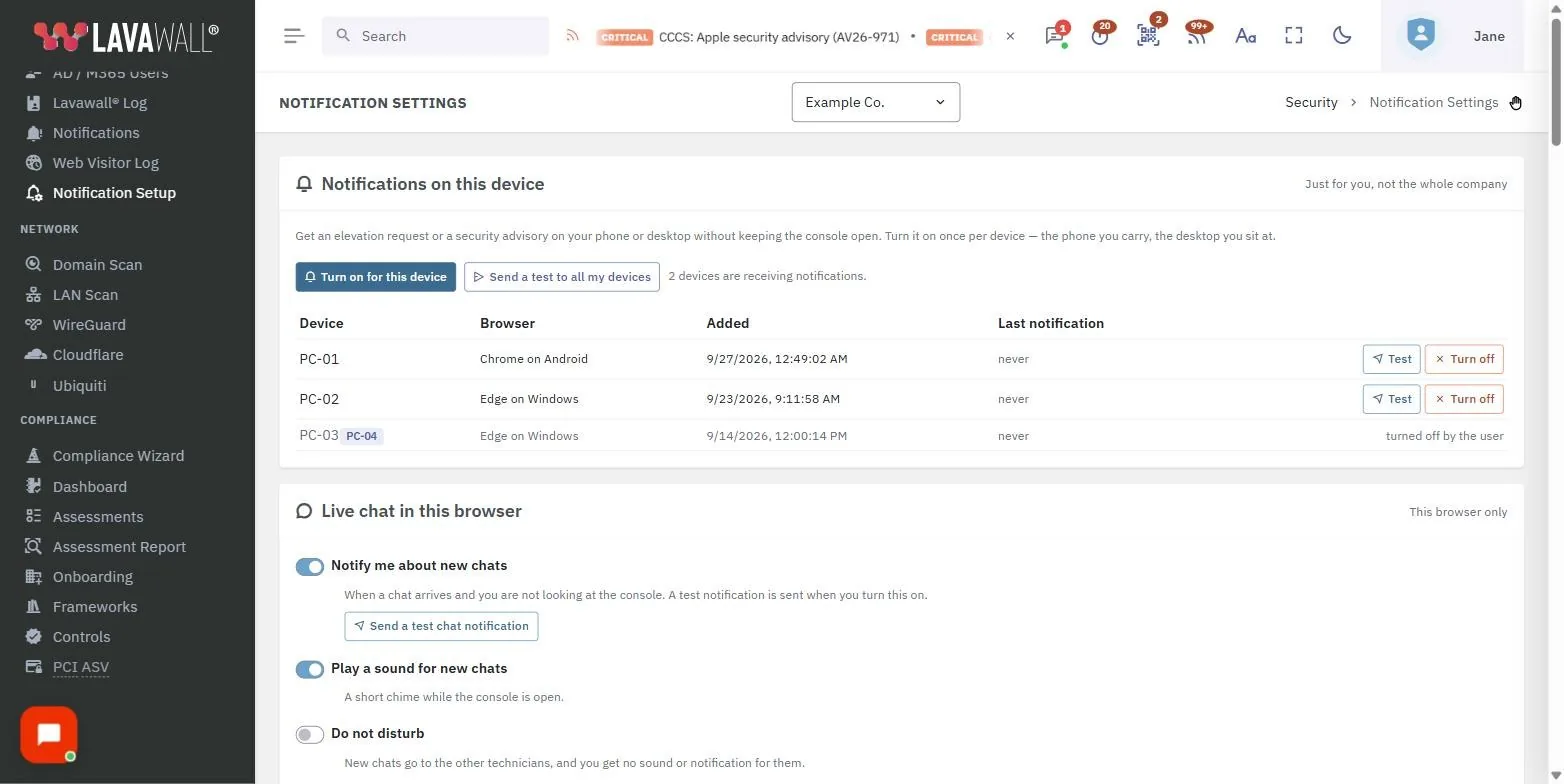Open the shield avatar user icon

tap(1420, 35)
